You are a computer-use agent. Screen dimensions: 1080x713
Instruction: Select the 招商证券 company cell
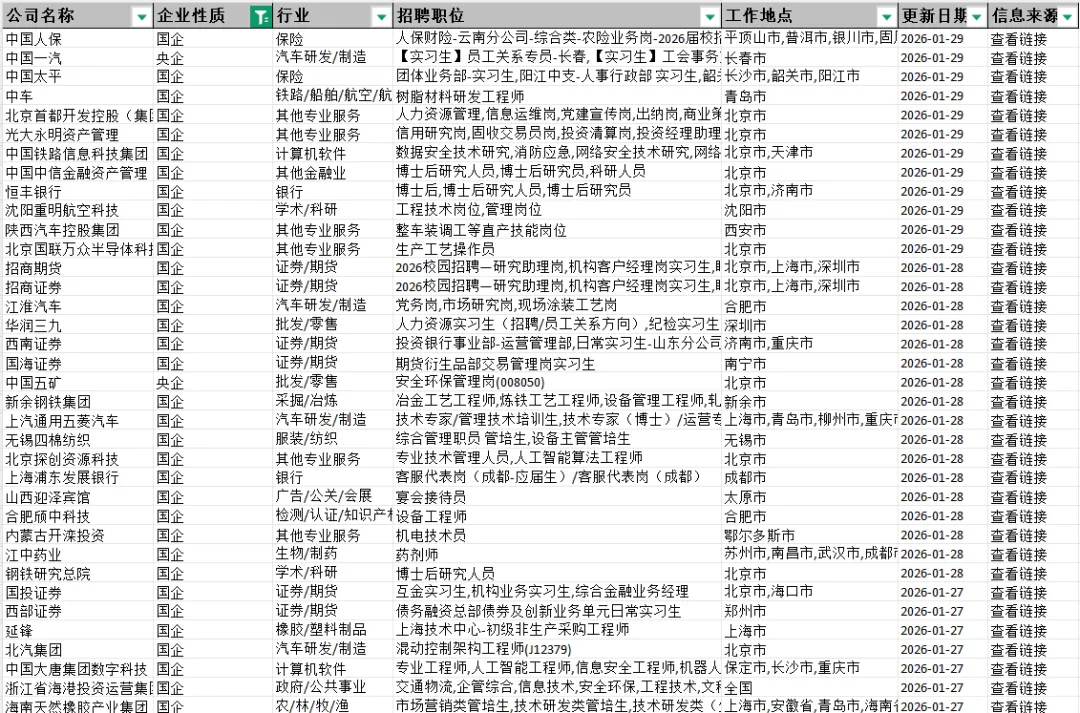pyautogui.click(x=78, y=287)
